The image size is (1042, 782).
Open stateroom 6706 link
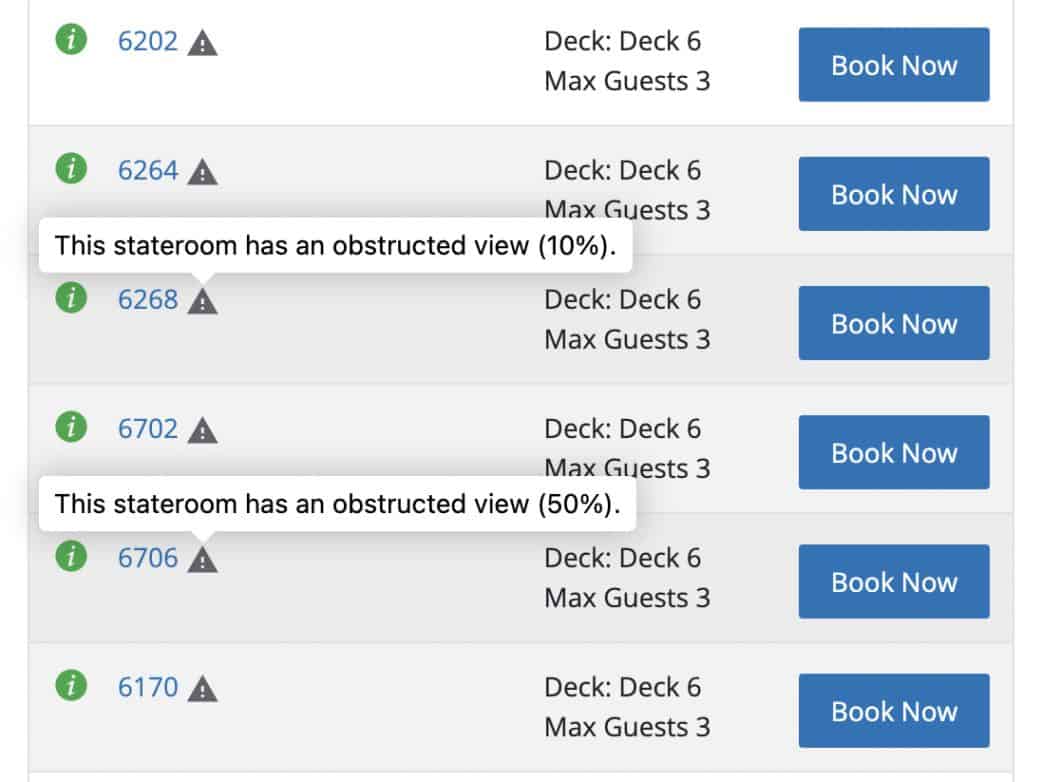coord(148,558)
